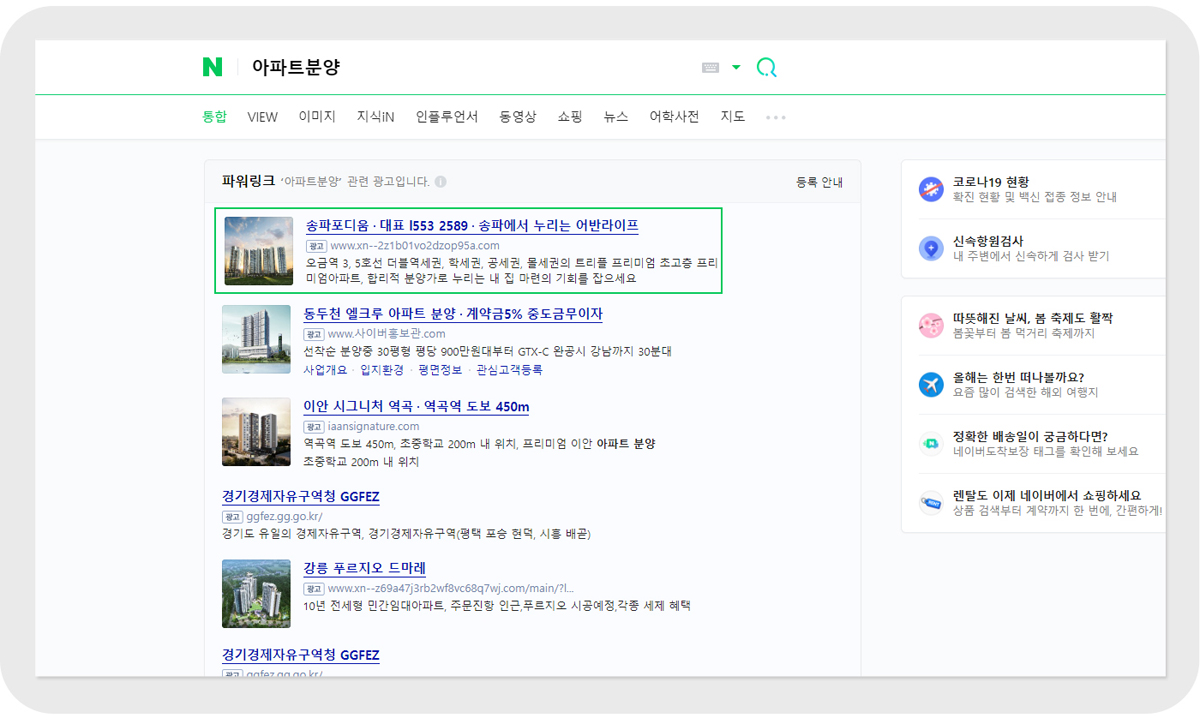
Task: Click the green delivery icon for 배송일
Action: [931, 444]
